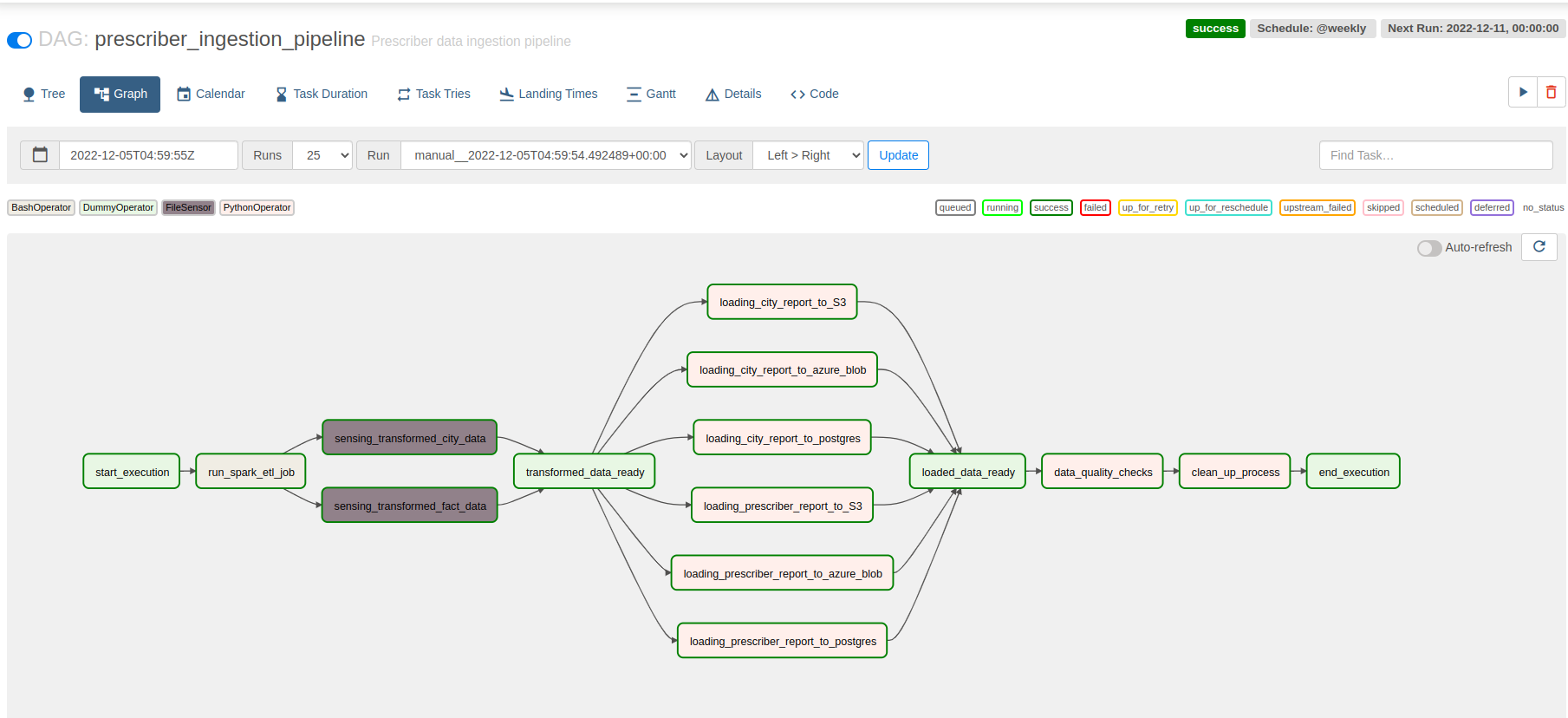1568x718 pixels.
Task: Select the loaded_data_ready node
Action: coord(968,472)
